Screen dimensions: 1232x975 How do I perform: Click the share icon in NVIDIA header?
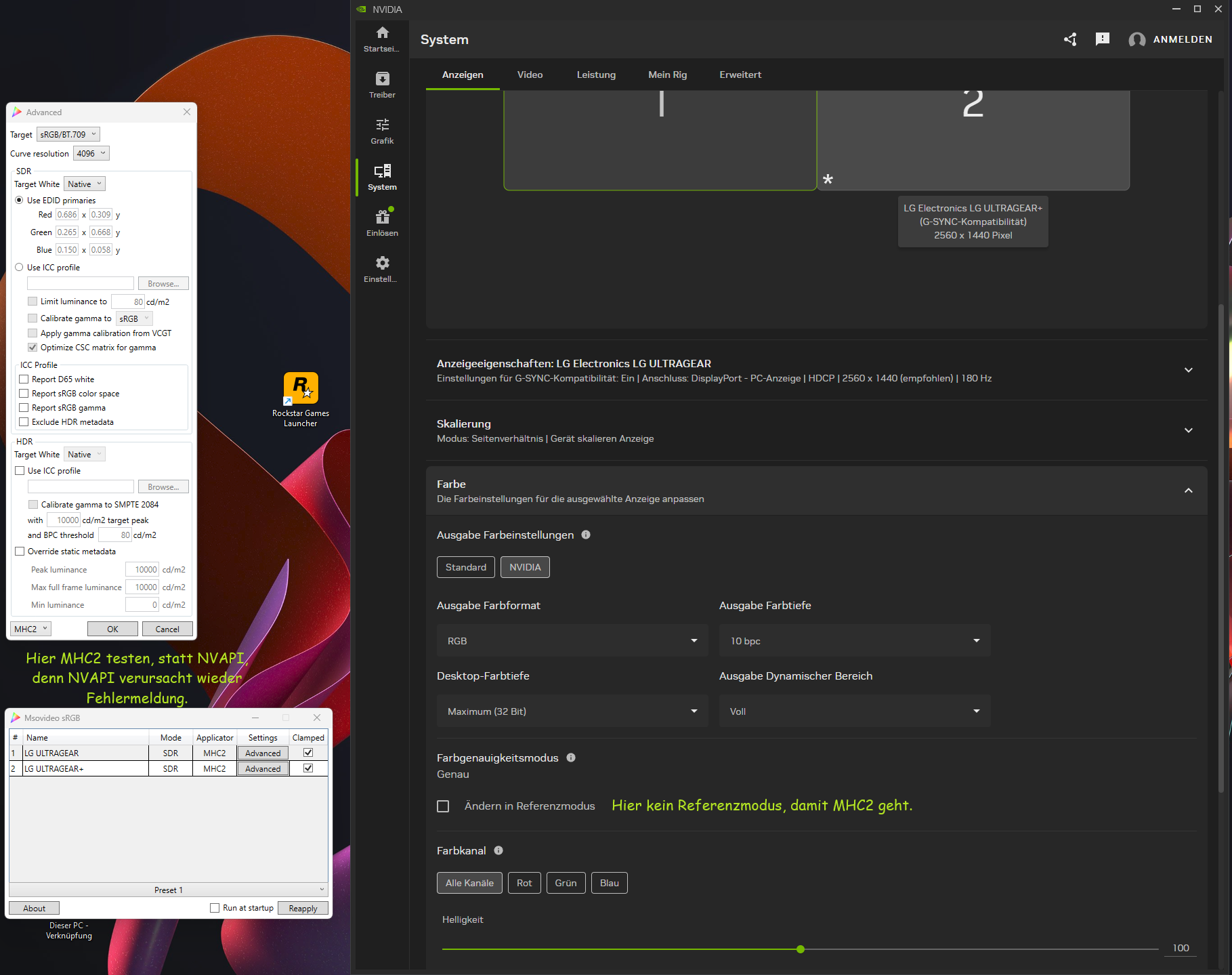coord(1070,39)
